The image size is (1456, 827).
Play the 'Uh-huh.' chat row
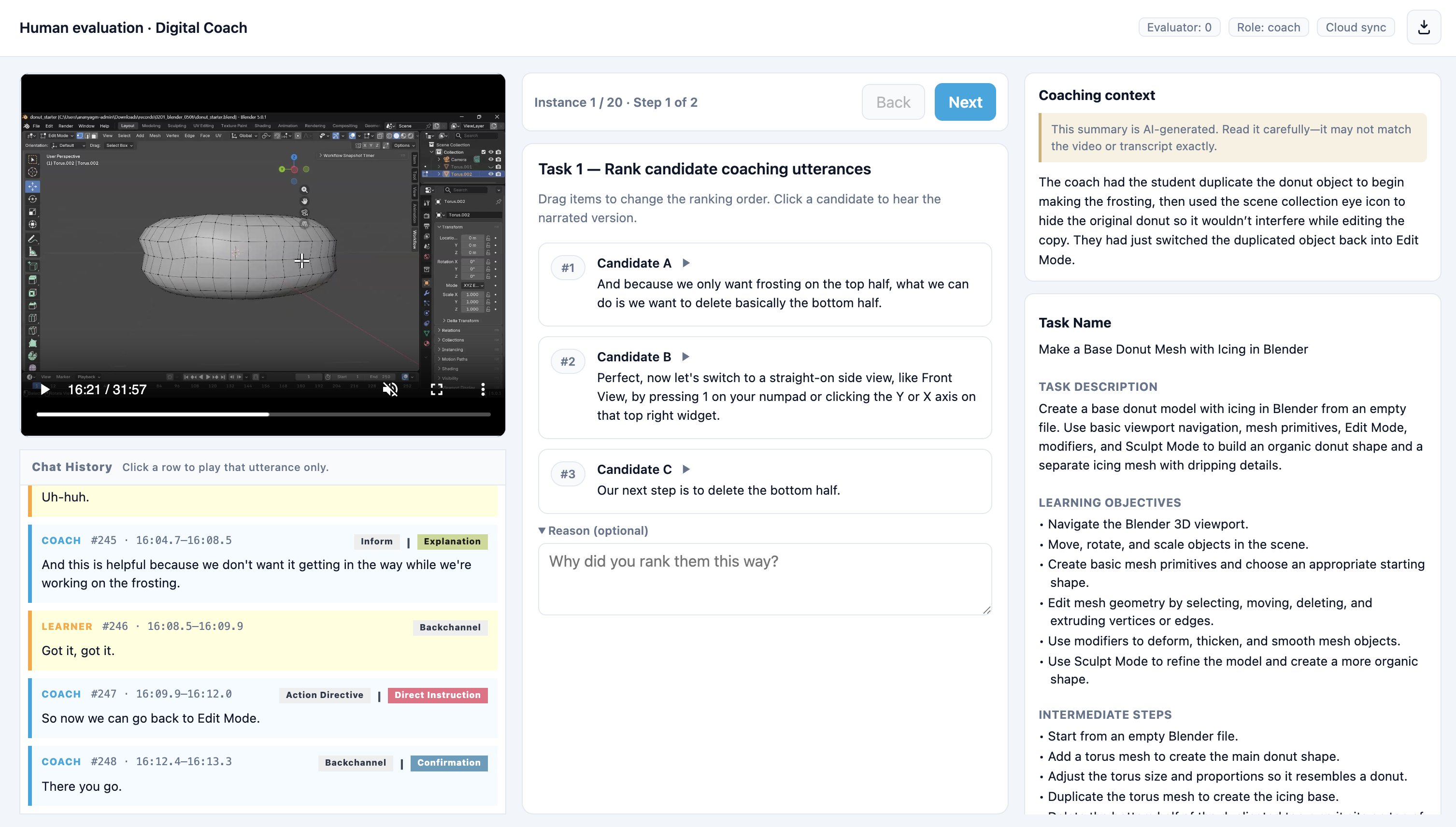tap(263, 501)
